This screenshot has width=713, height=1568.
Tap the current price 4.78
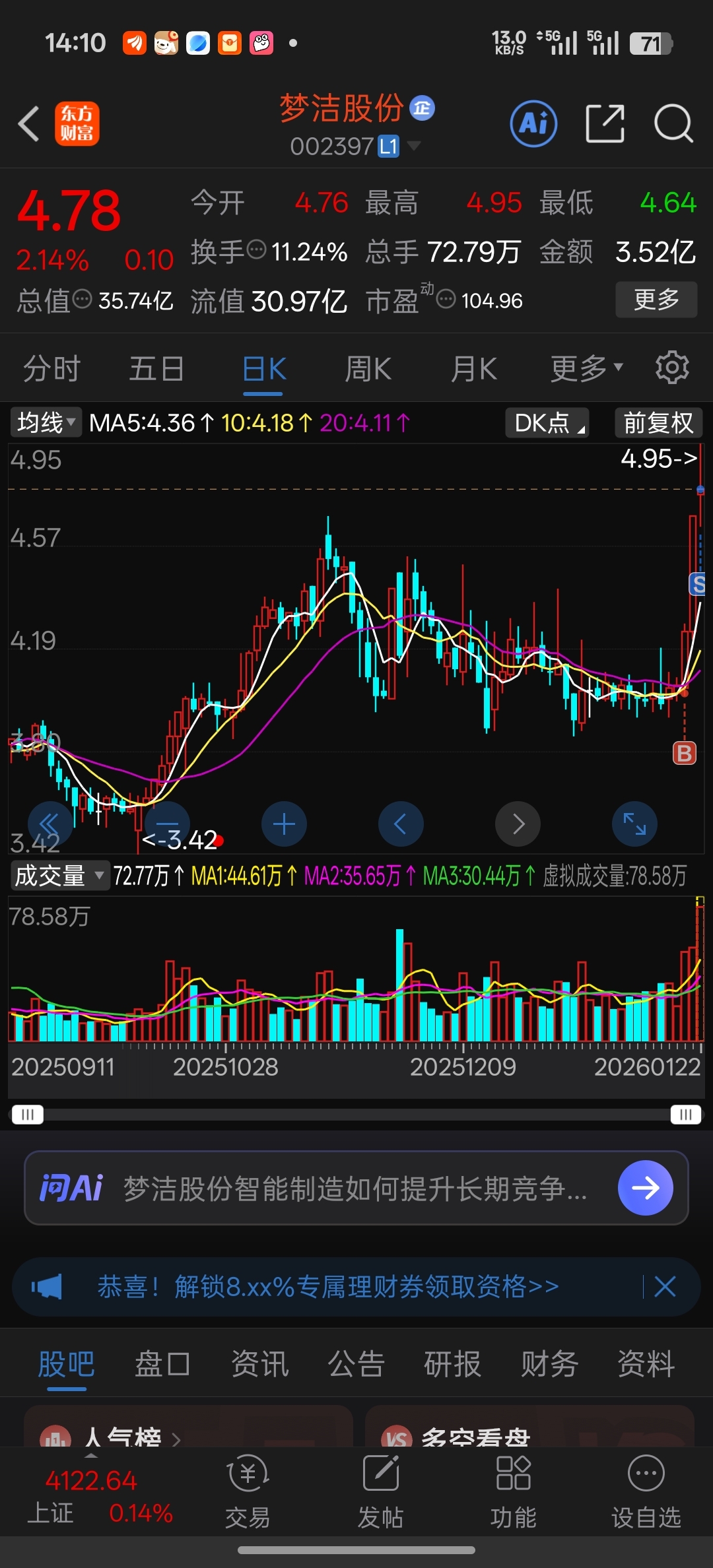coord(69,211)
